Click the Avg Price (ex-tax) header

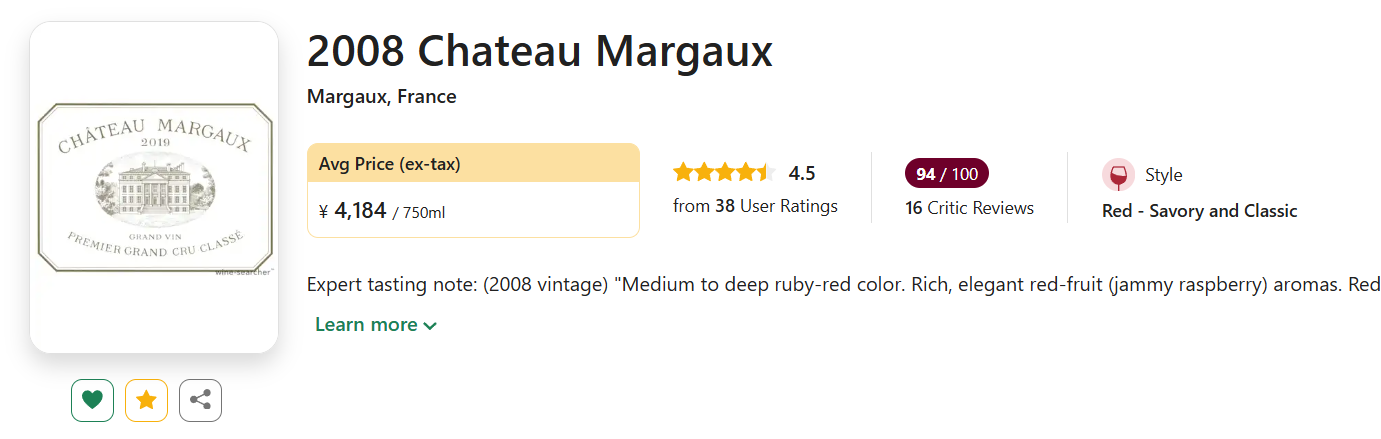pyautogui.click(x=389, y=164)
